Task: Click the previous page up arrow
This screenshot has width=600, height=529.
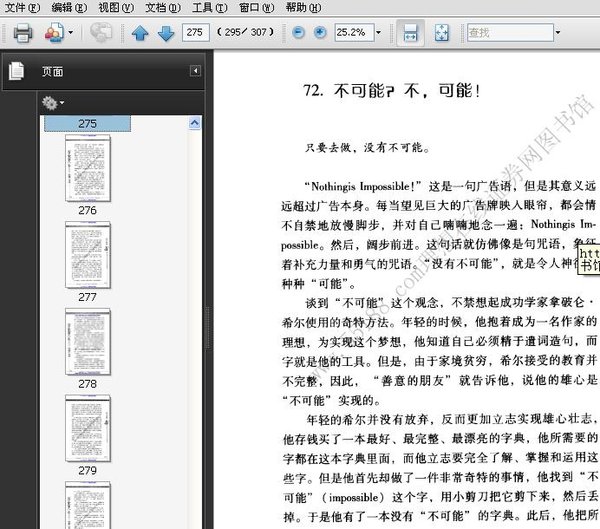Action: [x=140, y=33]
